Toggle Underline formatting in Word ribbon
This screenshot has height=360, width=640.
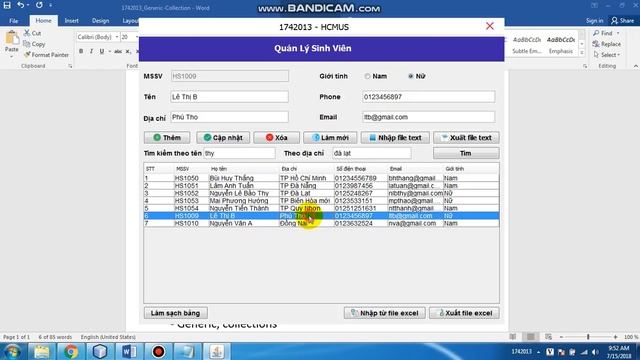pyautogui.click(x=102, y=51)
